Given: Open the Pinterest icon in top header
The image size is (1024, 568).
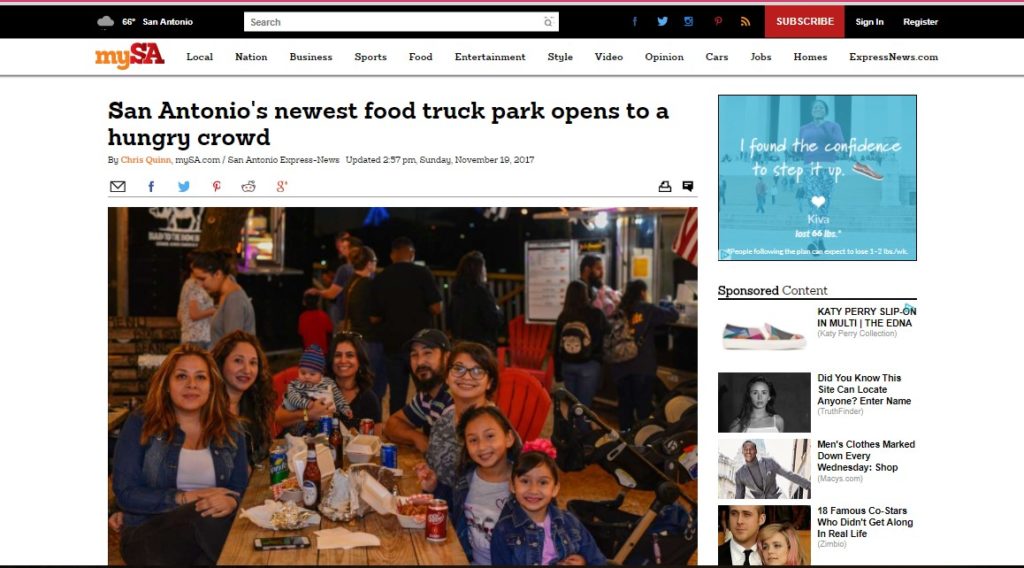Looking at the screenshot, I should tap(718, 22).
